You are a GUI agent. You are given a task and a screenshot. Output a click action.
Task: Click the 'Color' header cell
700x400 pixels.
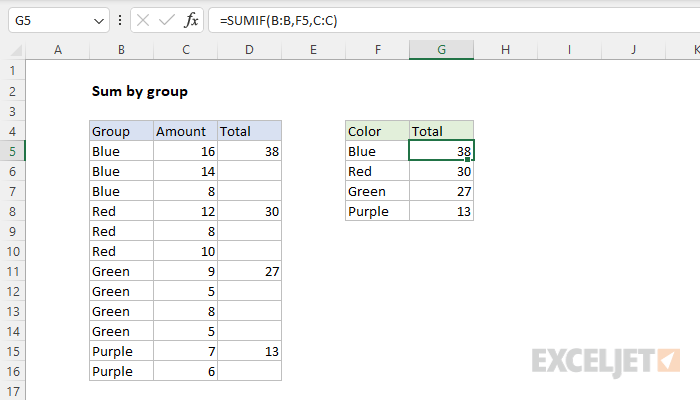[378, 131]
